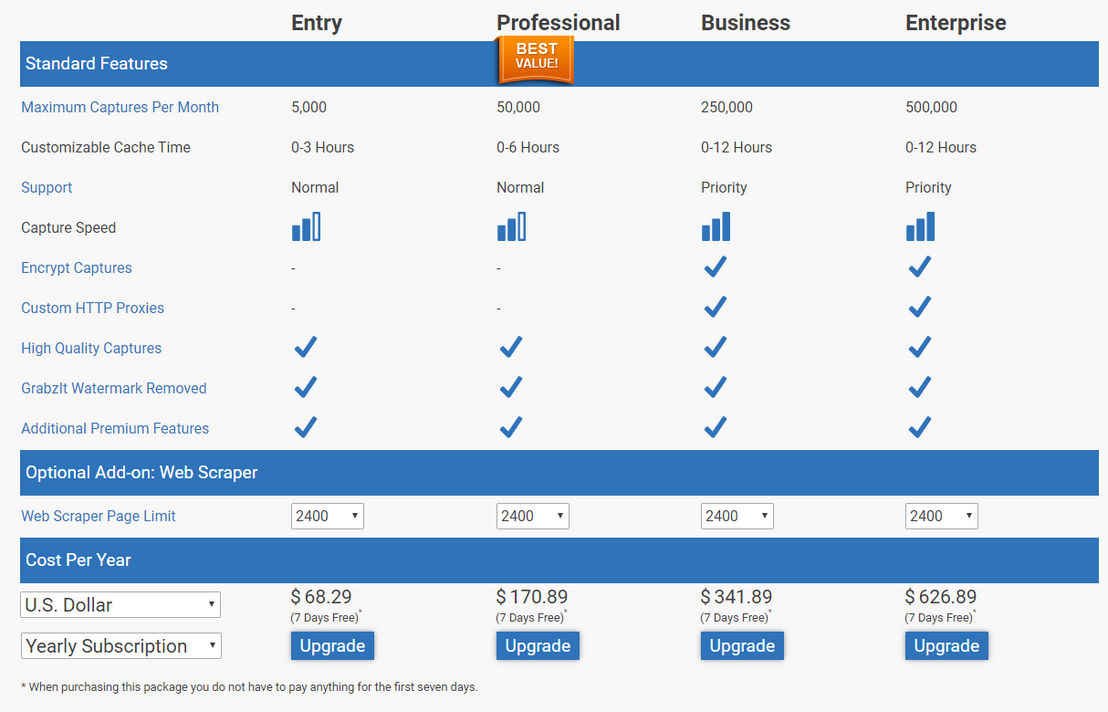
Task: Open the Entry Web Scraper Page Limit dropdown
Action: click(327, 516)
